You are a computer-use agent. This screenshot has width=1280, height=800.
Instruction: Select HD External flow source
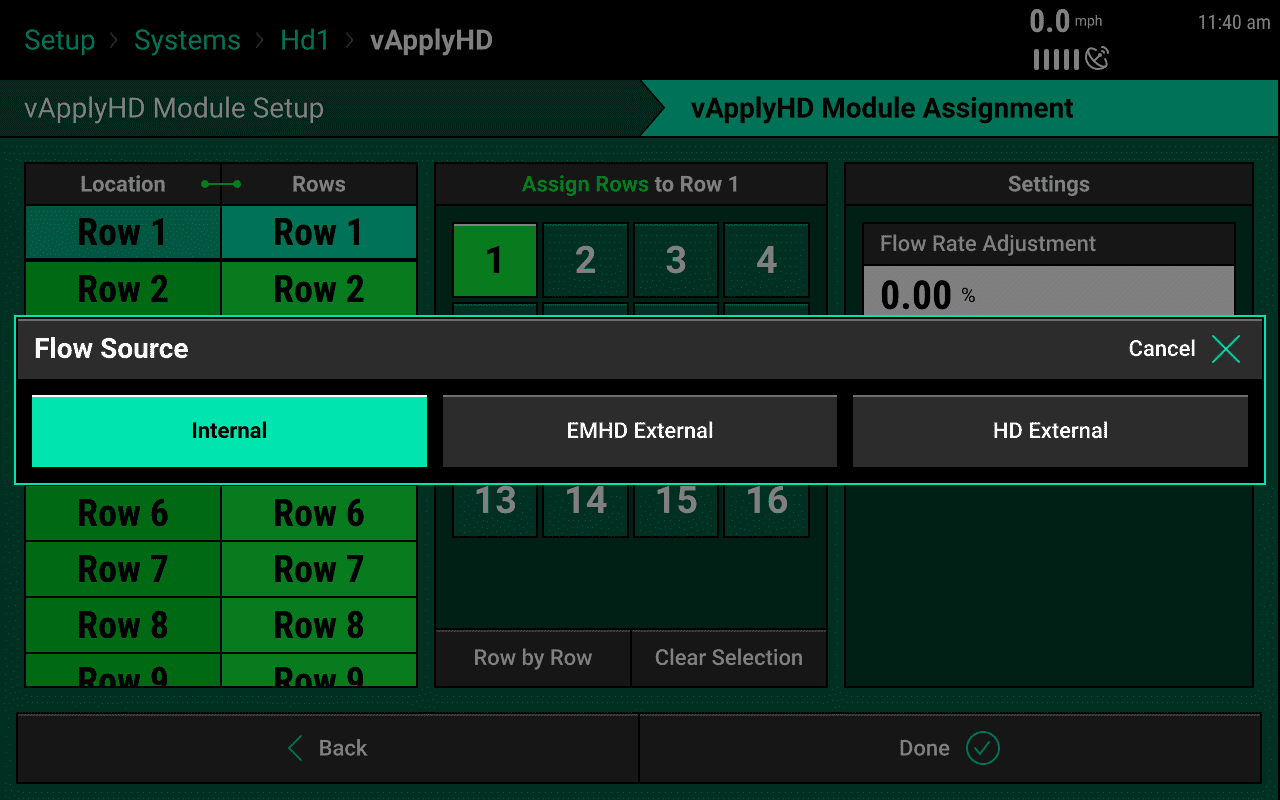pos(1050,430)
